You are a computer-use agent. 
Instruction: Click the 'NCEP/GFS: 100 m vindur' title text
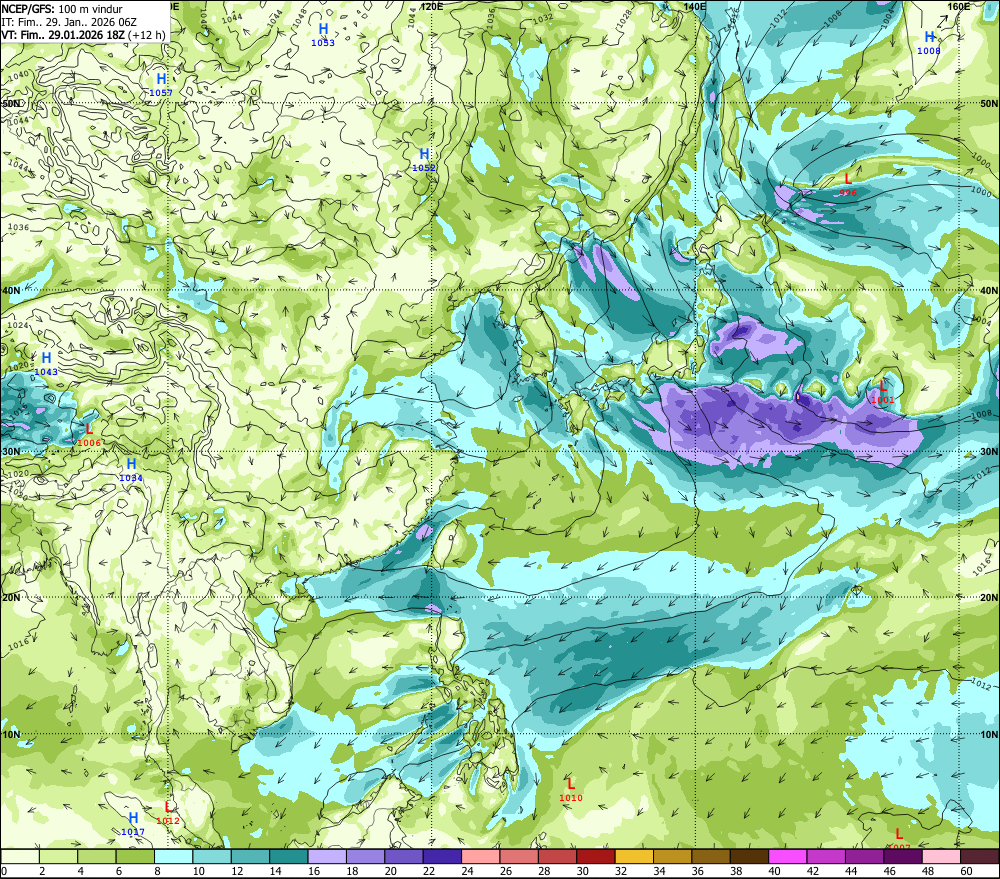coord(62,9)
